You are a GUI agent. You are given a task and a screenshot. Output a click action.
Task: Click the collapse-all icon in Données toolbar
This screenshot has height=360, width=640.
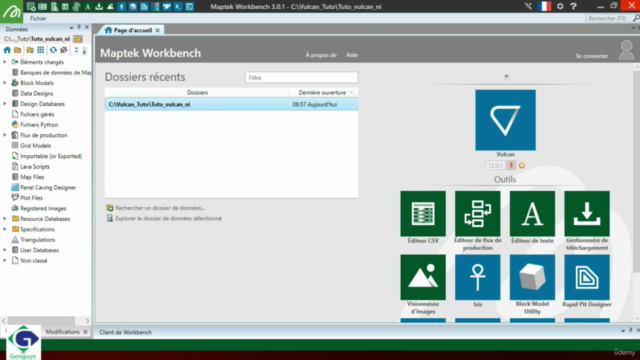pyautogui.click(x=76, y=50)
